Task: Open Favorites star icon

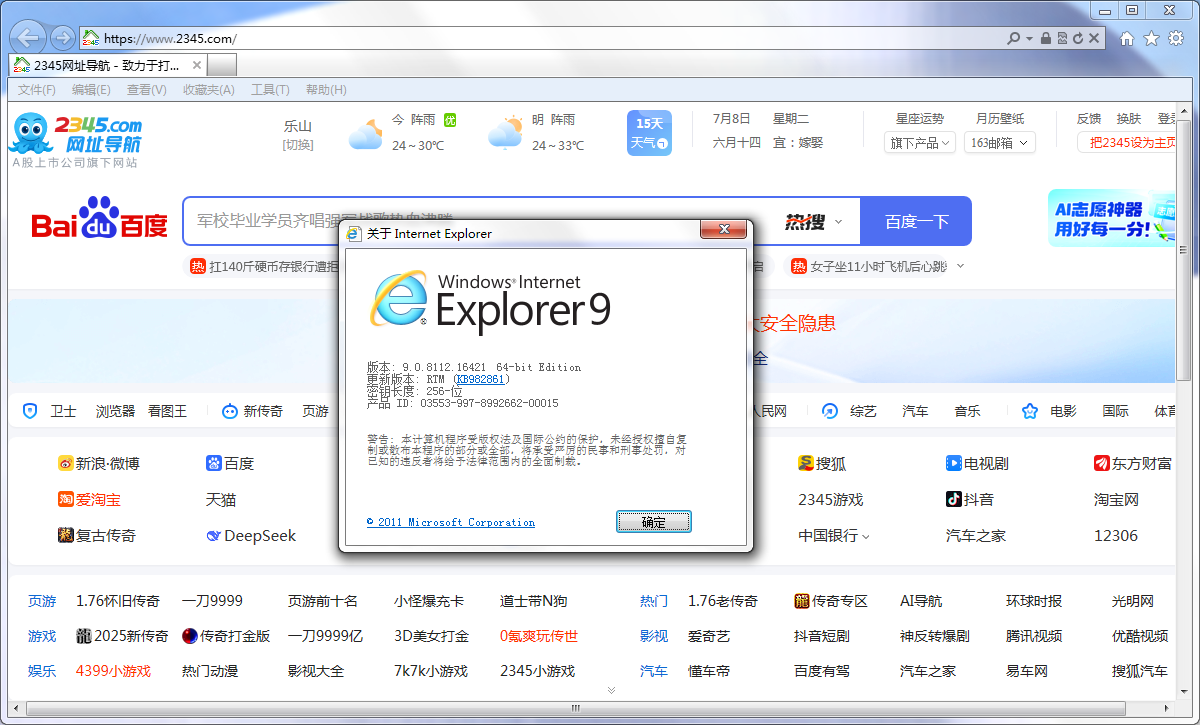Action: click(x=1151, y=38)
